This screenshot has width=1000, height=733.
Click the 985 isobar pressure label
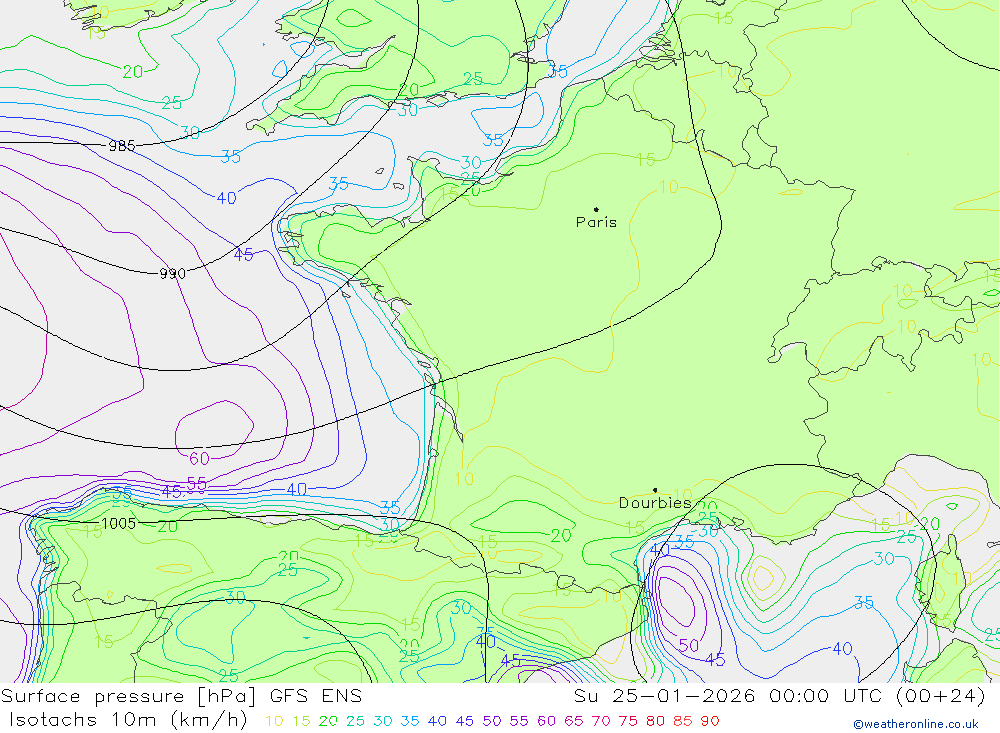[121, 145]
